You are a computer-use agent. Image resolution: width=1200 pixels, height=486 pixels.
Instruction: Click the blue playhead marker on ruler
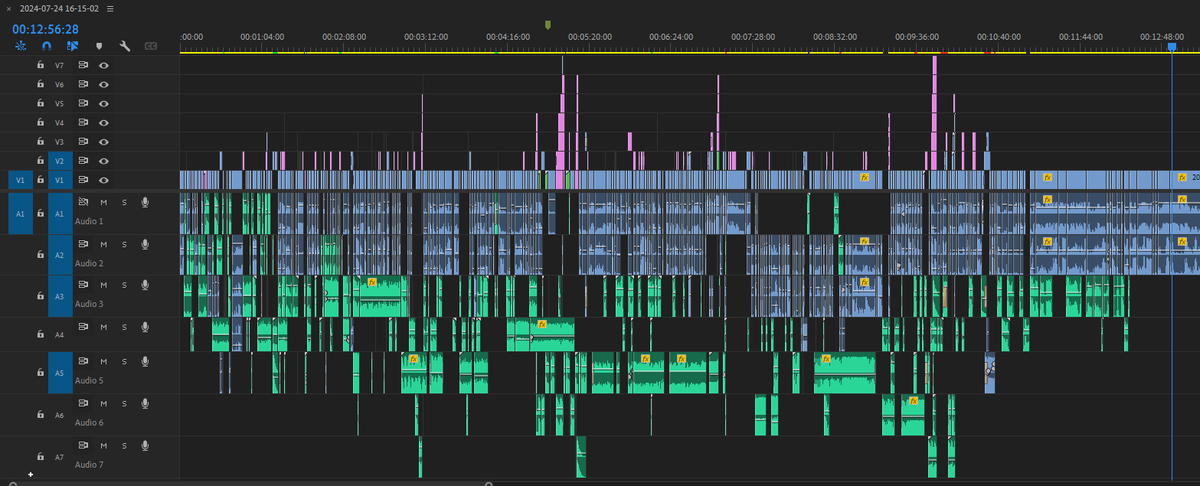coord(1172,46)
